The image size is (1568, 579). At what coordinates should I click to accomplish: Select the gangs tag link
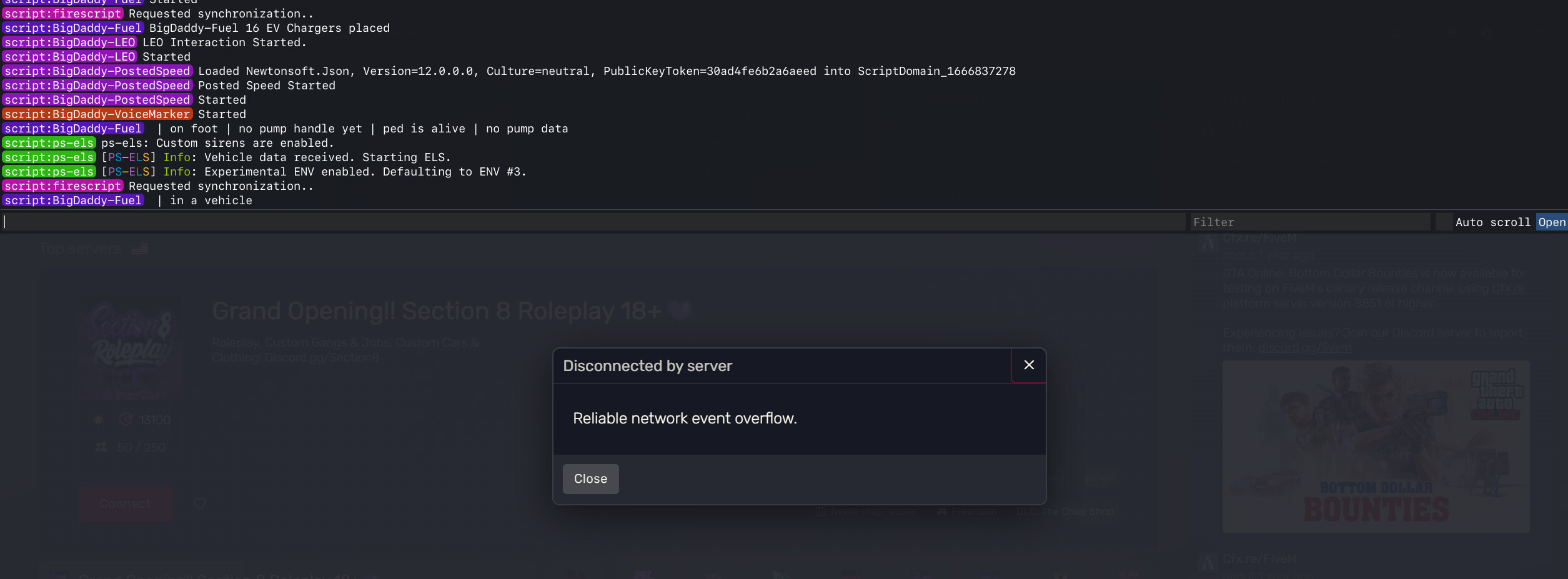click(x=1099, y=479)
